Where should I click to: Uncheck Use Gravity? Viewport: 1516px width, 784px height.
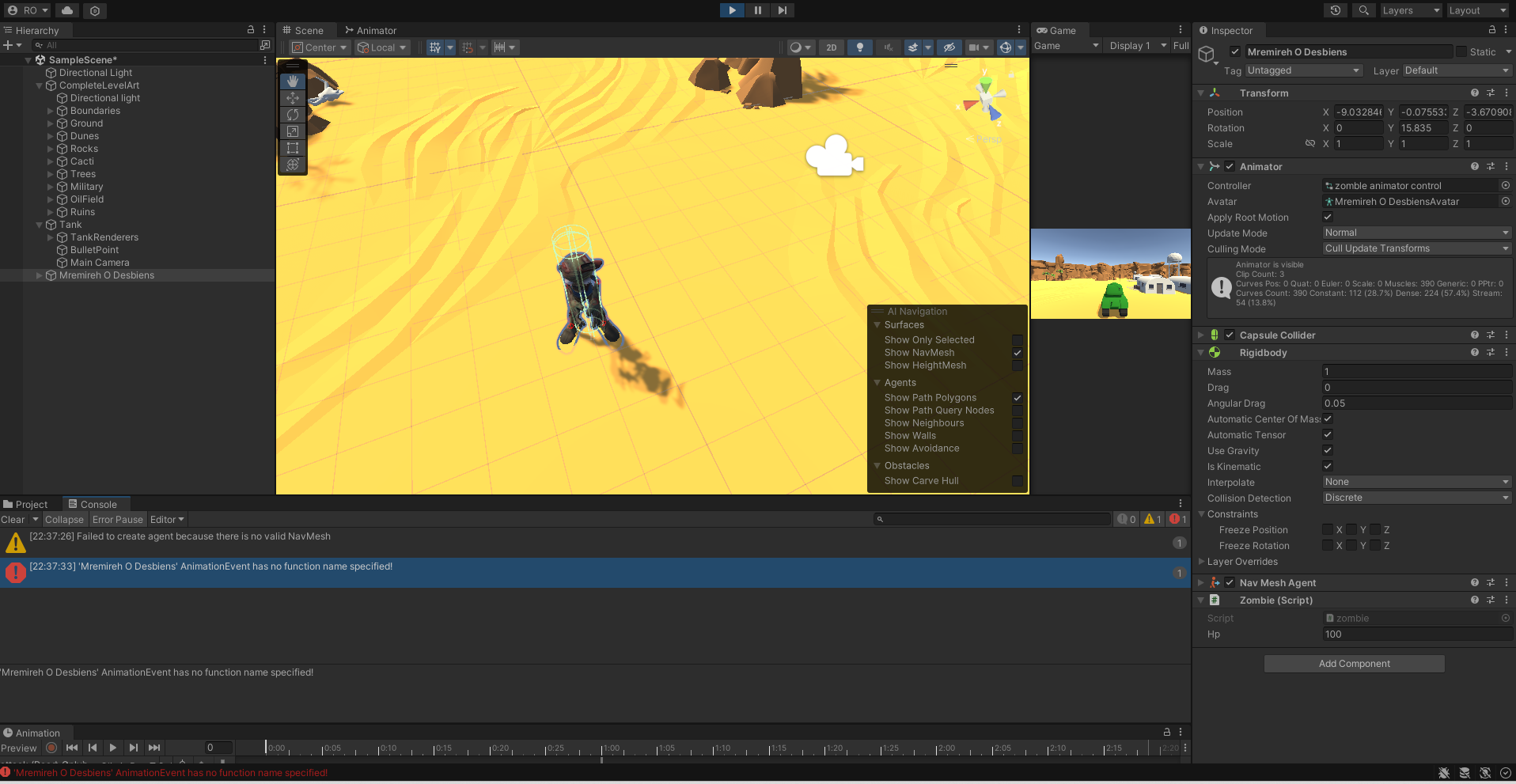click(1328, 450)
